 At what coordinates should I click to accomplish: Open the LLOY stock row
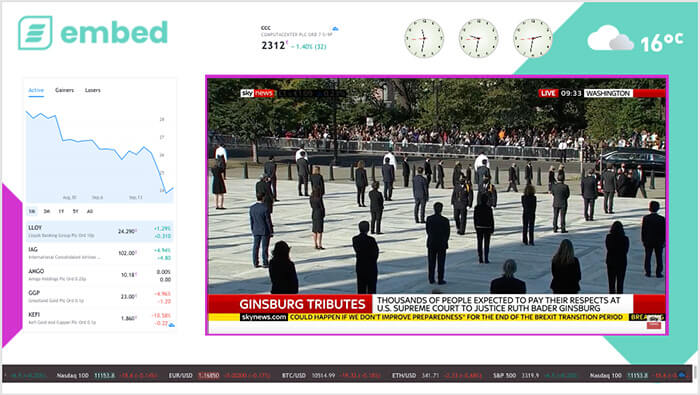tap(100, 231)
